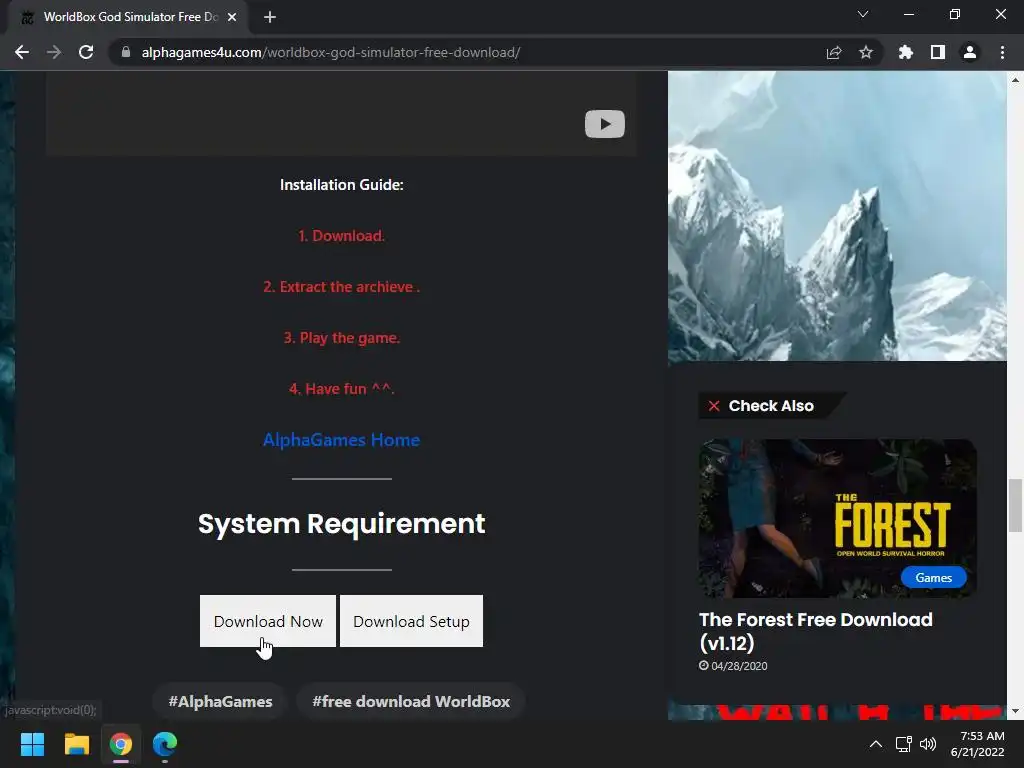This screenshot has height=768, width=1024.
Task: Click the Download Setup button
Action: pos(411,621)
